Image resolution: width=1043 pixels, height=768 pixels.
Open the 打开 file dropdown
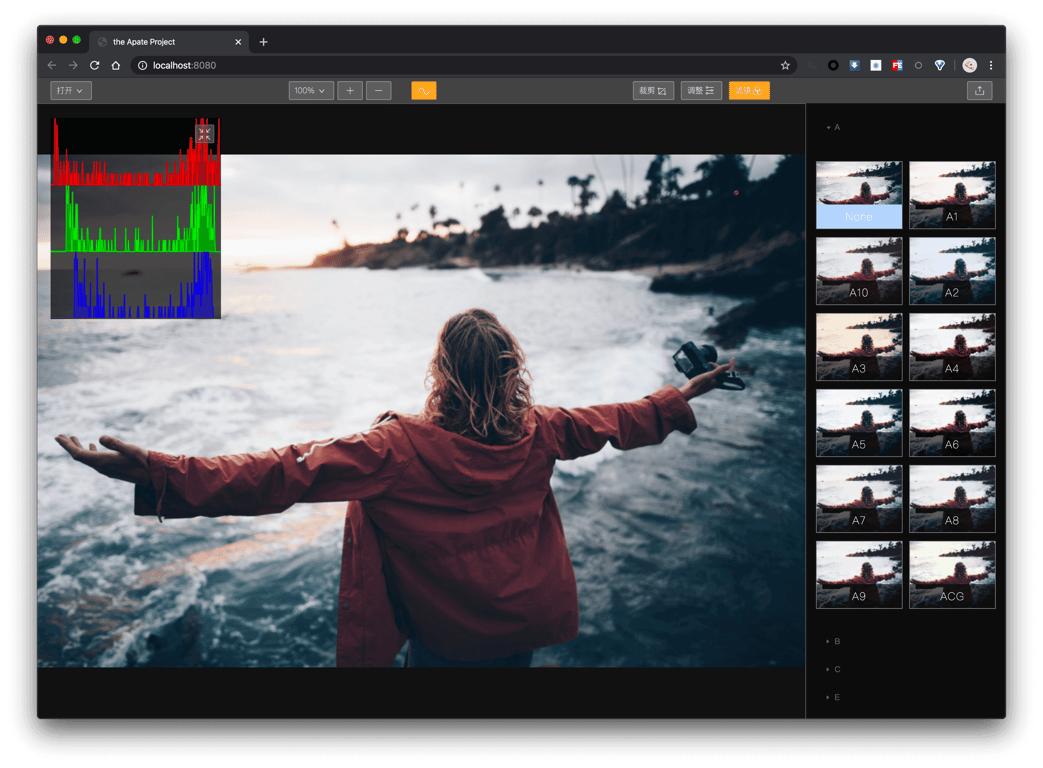coord(70,91)
